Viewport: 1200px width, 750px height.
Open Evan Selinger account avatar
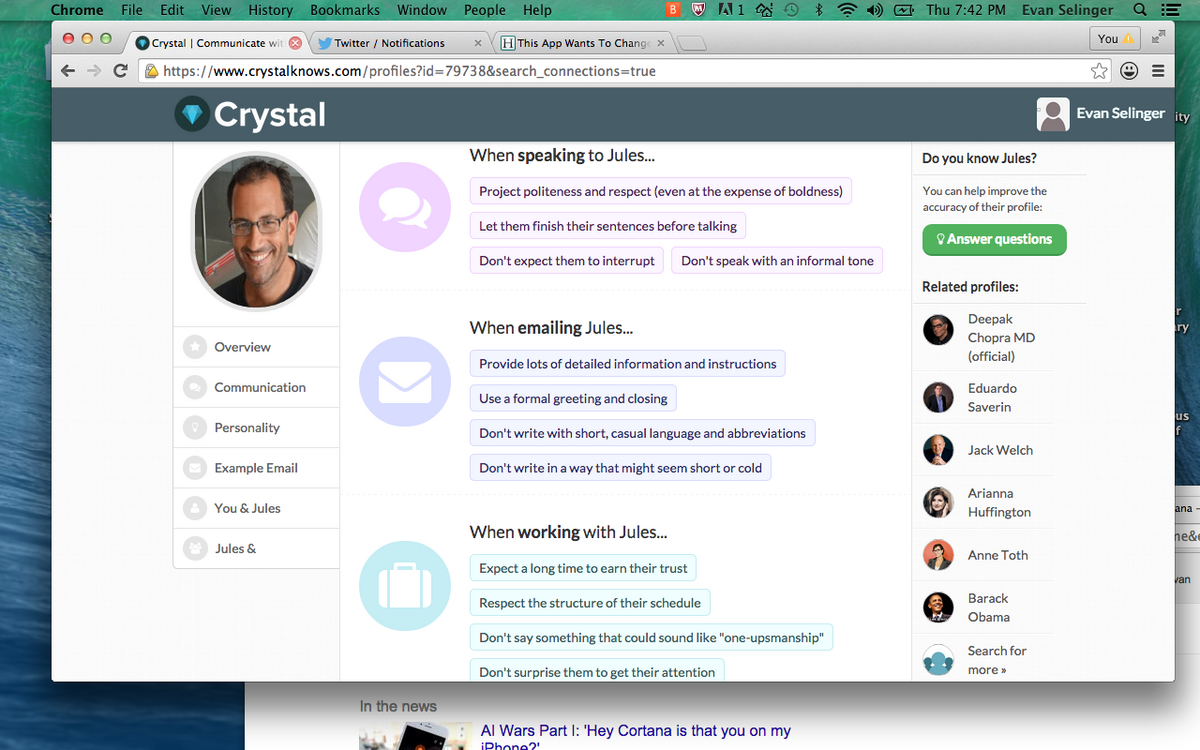[x=1053, y=114]
